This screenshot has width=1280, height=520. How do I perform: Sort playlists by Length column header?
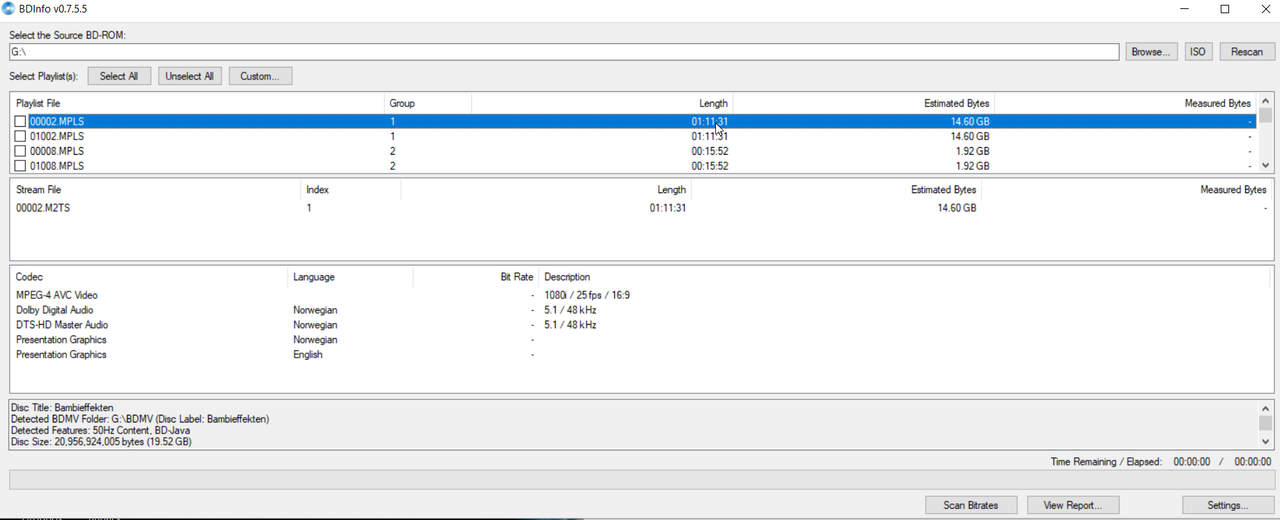[602, 103]
